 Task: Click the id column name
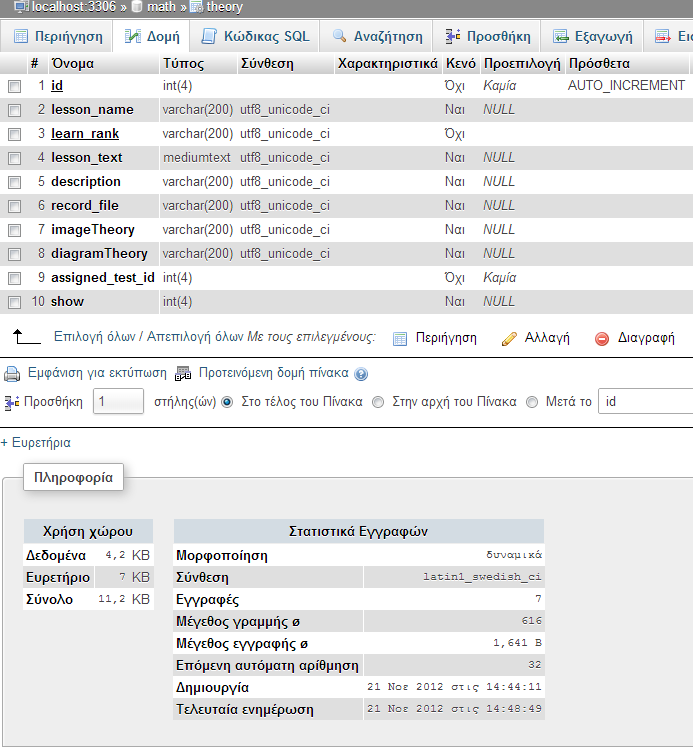coord(57,85)
